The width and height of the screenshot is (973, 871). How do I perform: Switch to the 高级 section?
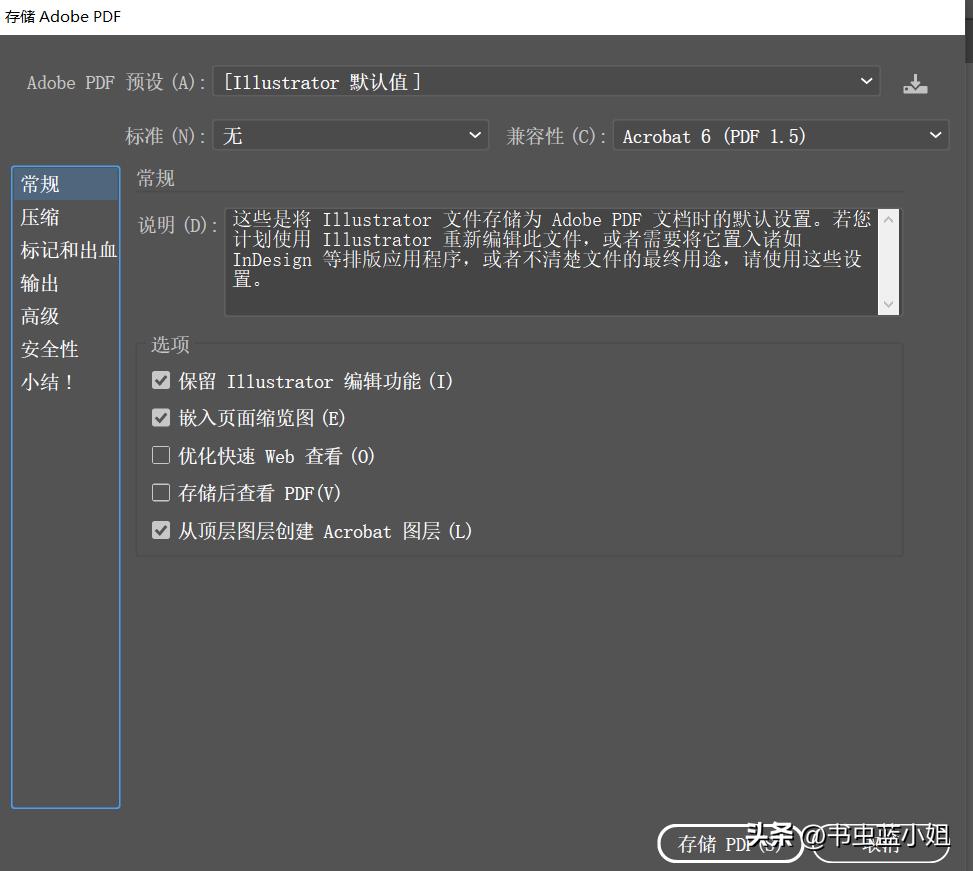pos(39,316)
